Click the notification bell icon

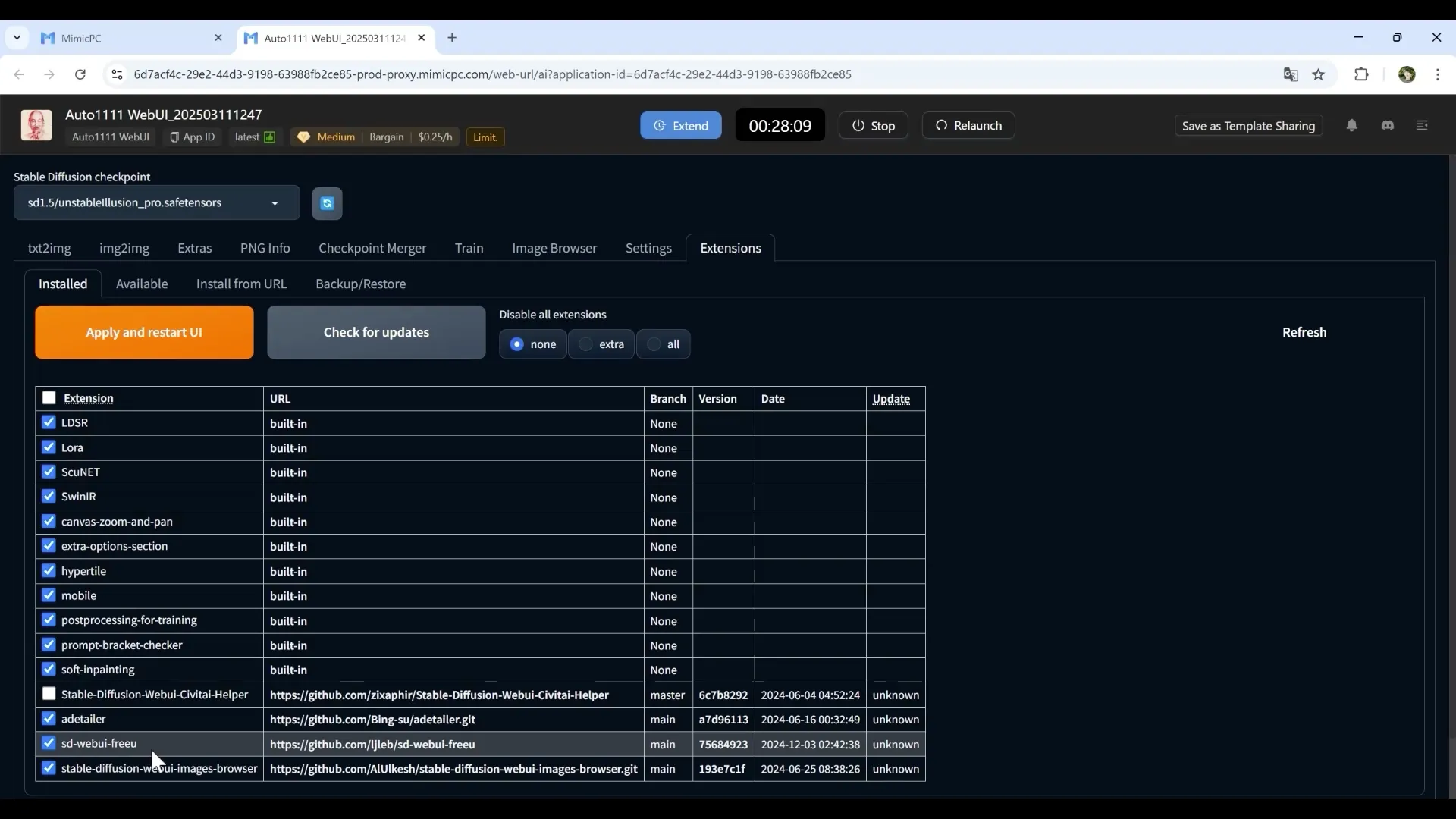point(1351,126)
